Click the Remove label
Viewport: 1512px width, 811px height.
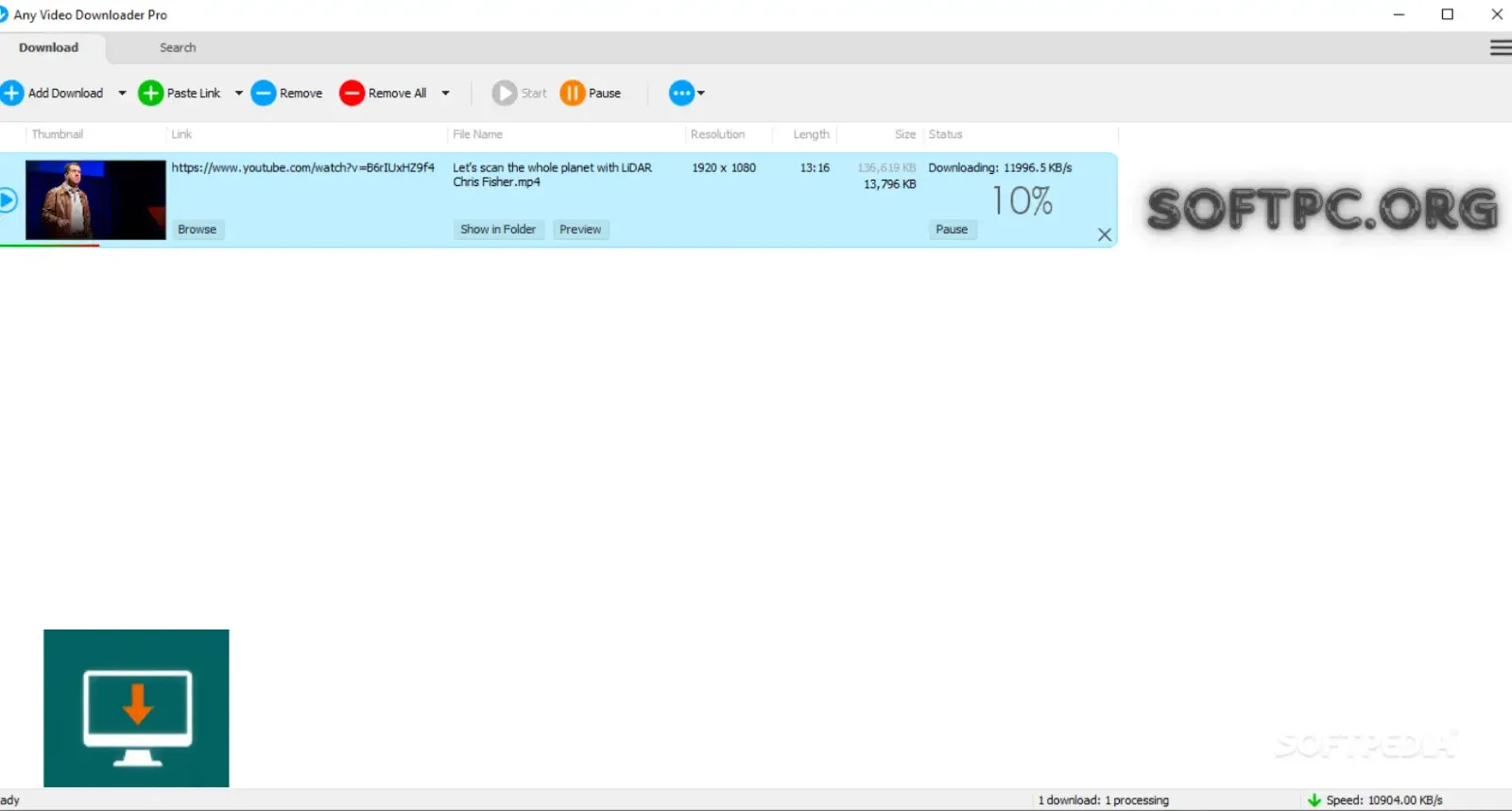[301, 93]
